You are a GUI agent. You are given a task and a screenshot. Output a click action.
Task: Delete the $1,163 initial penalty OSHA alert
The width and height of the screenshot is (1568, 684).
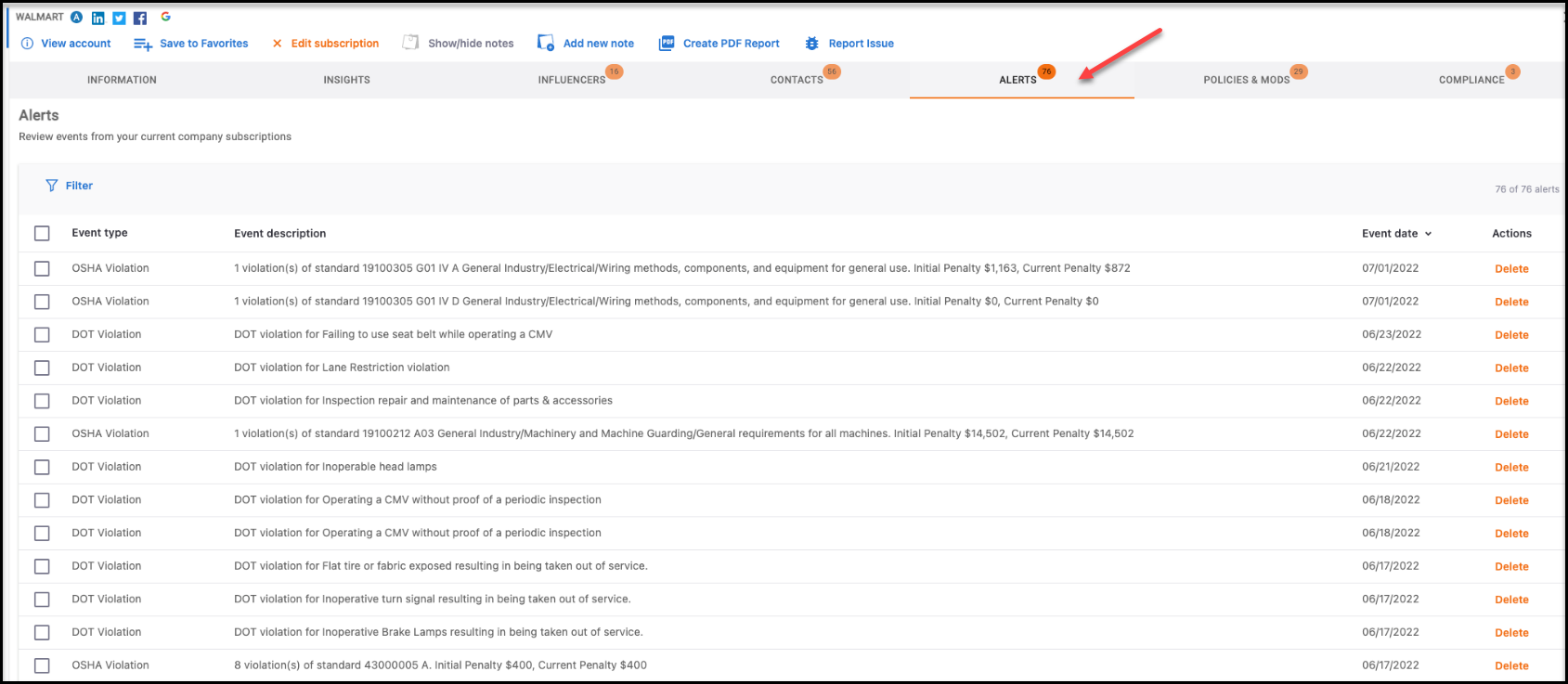click(x=1511, y=269)
